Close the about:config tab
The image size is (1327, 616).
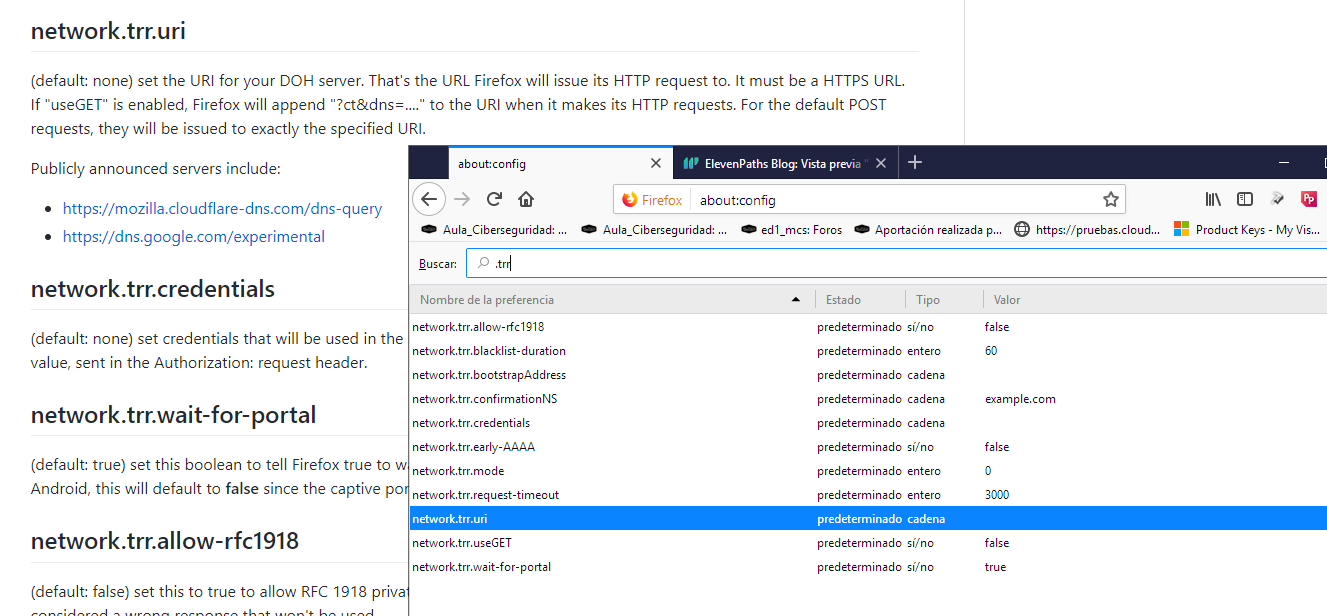pos(656,163)
